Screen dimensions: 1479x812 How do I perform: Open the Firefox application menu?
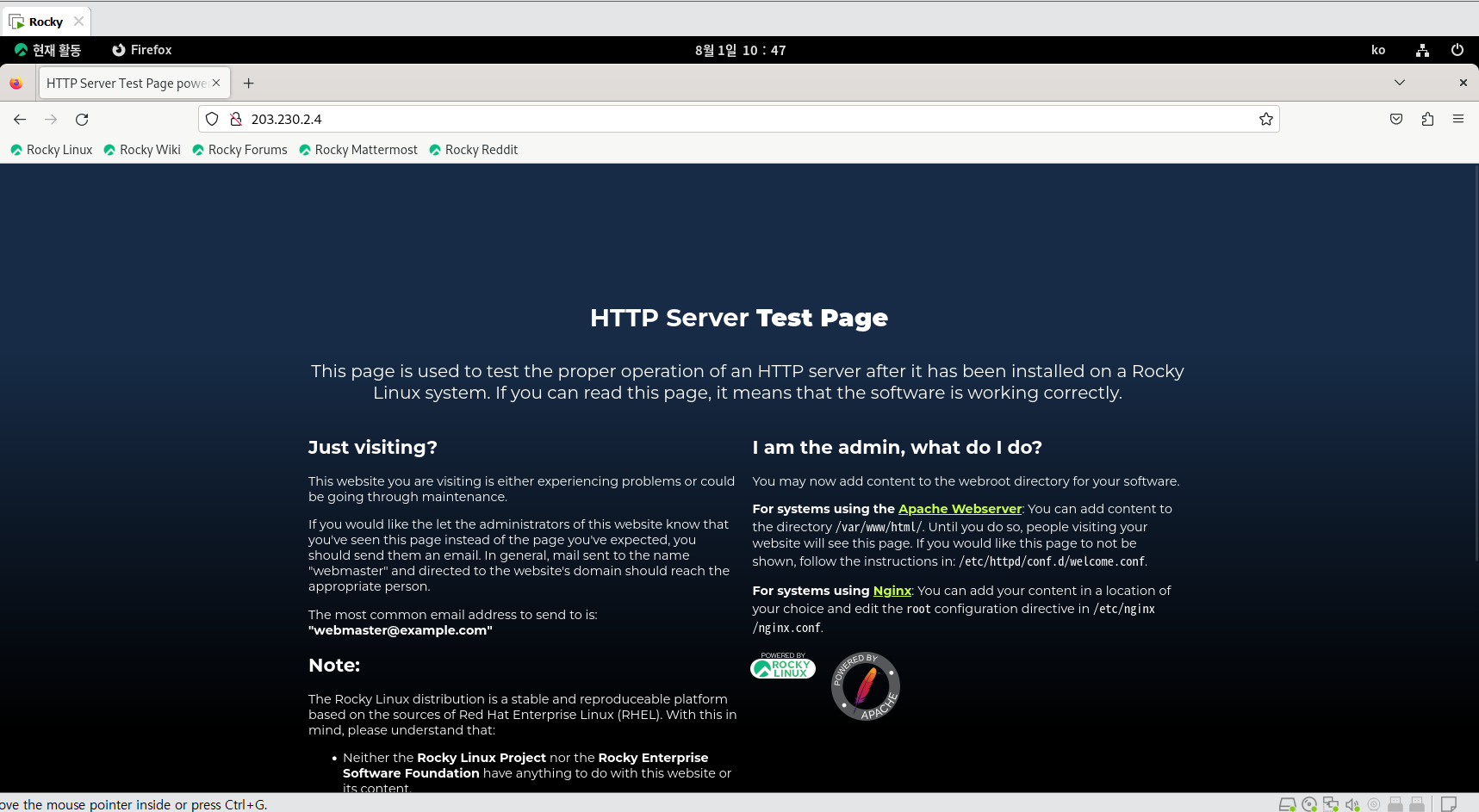[x=1458, y=120]
